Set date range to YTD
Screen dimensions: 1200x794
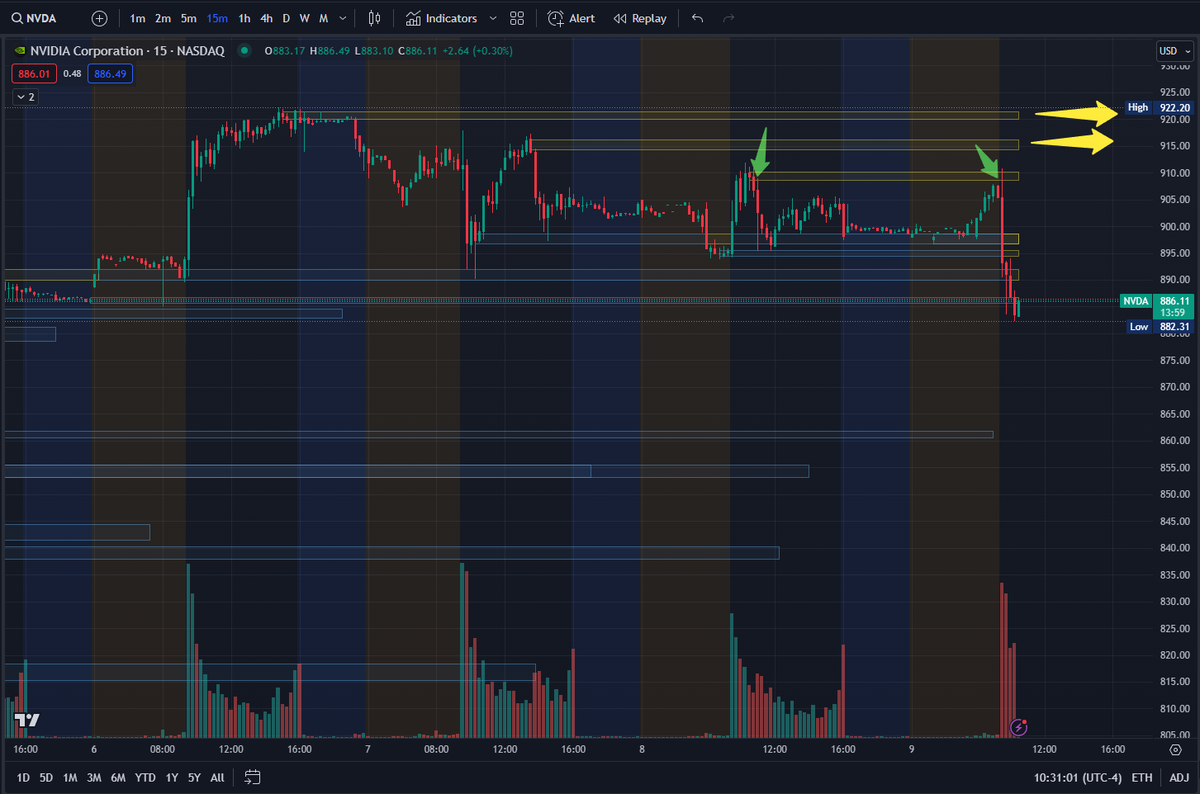(145, 777)
